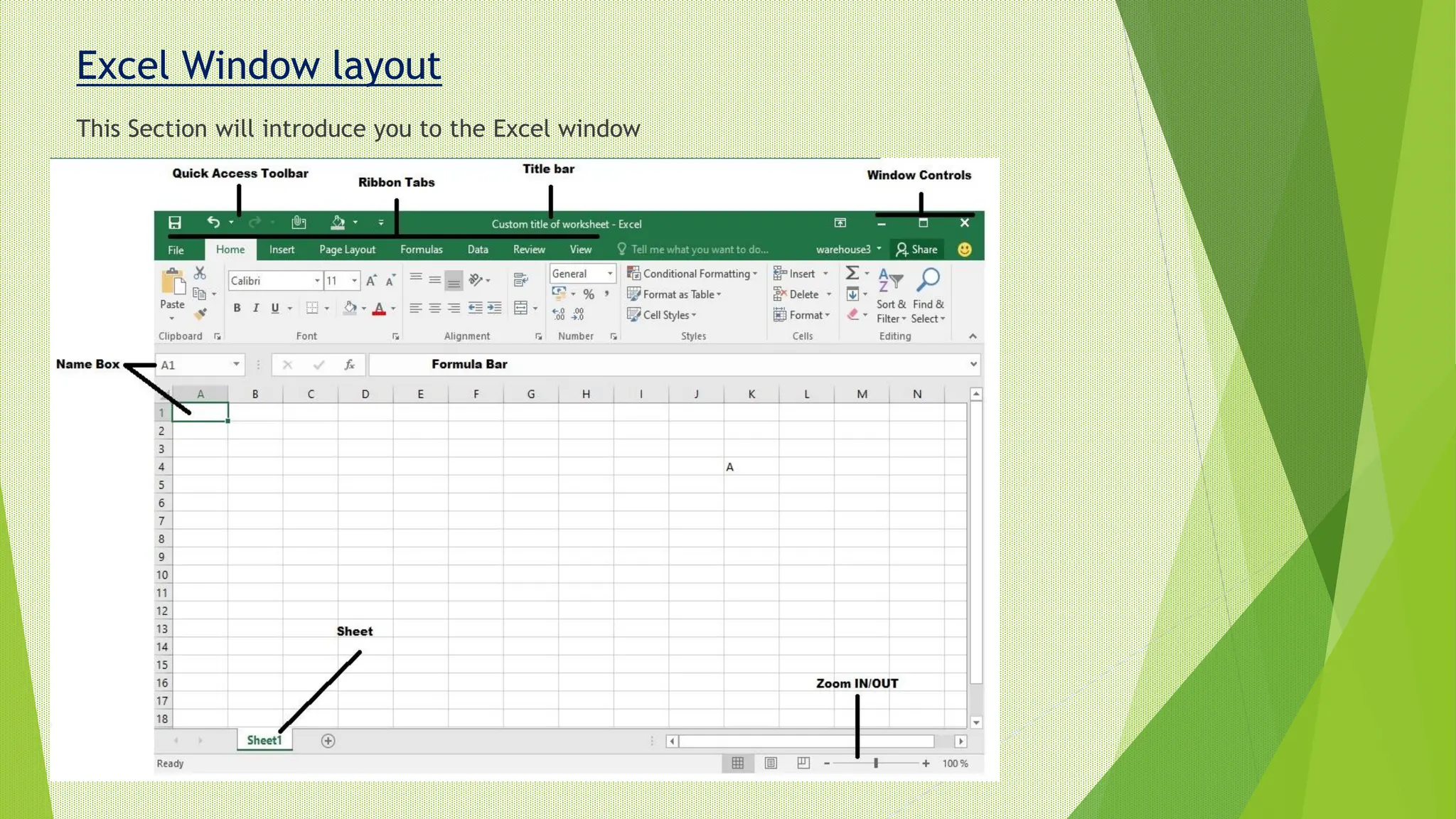The height and width of the screenshot is (819, 1456).
Task: Toggle Middle Align button
Action: 434,279
